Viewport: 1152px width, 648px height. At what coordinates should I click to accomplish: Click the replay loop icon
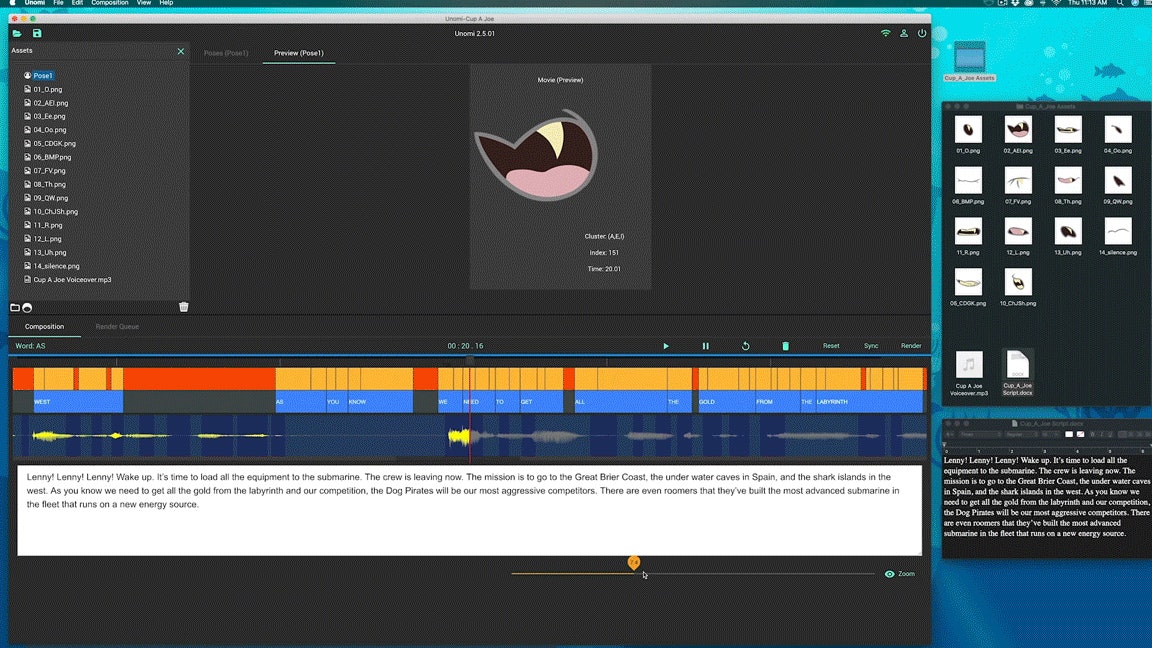pyautogui.click(x=745, y=346)
